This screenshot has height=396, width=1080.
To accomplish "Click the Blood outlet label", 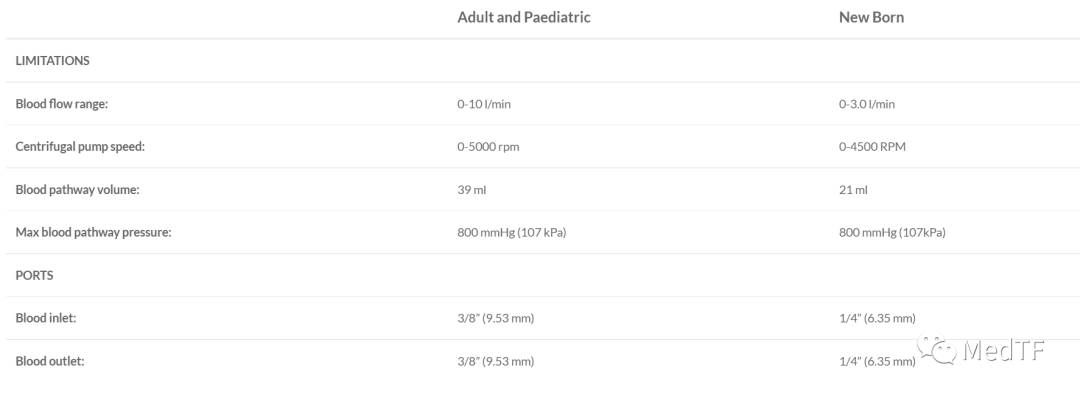I will click(x=50, y=361).
